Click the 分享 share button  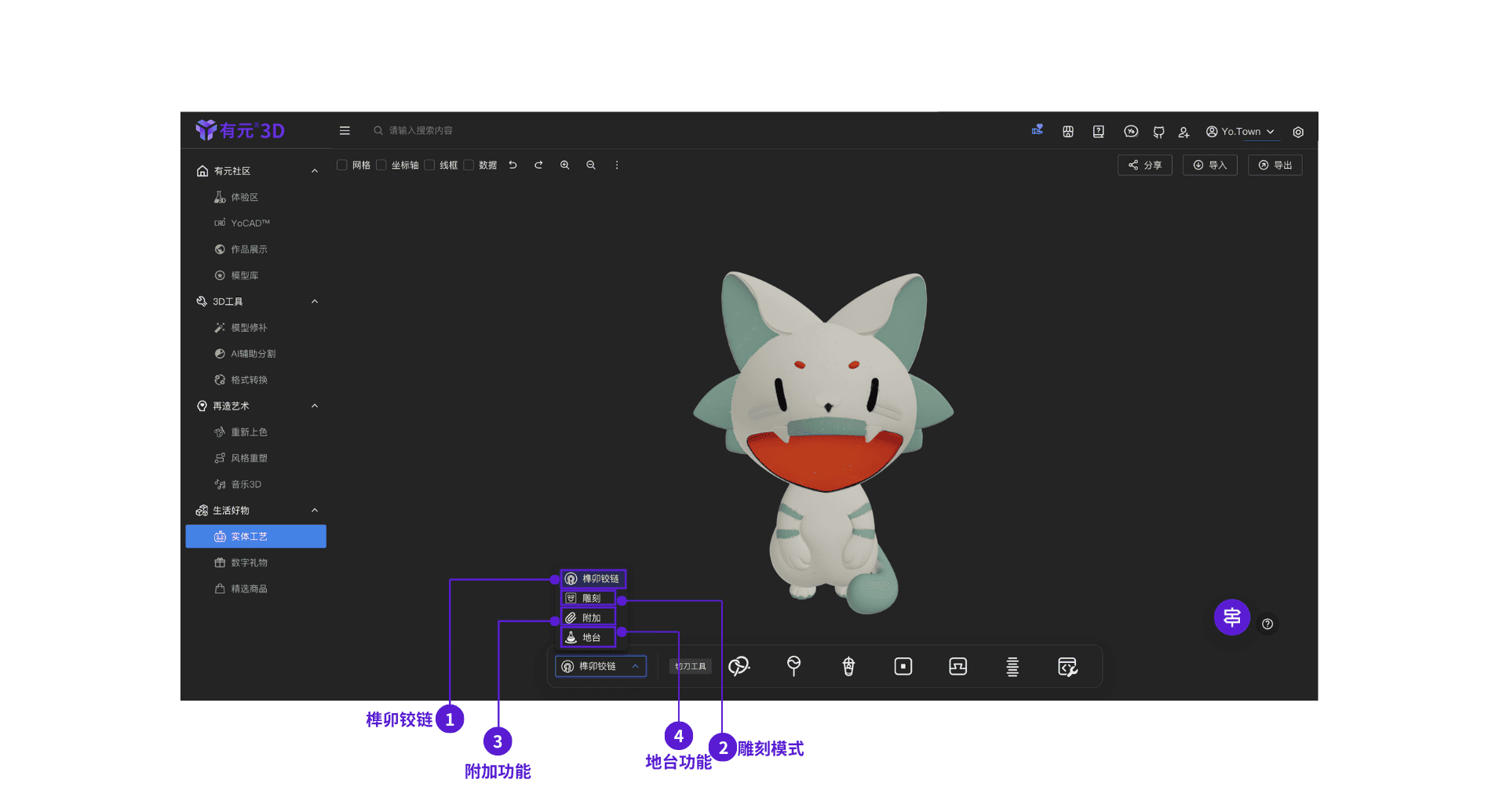tap(1145, 166)
